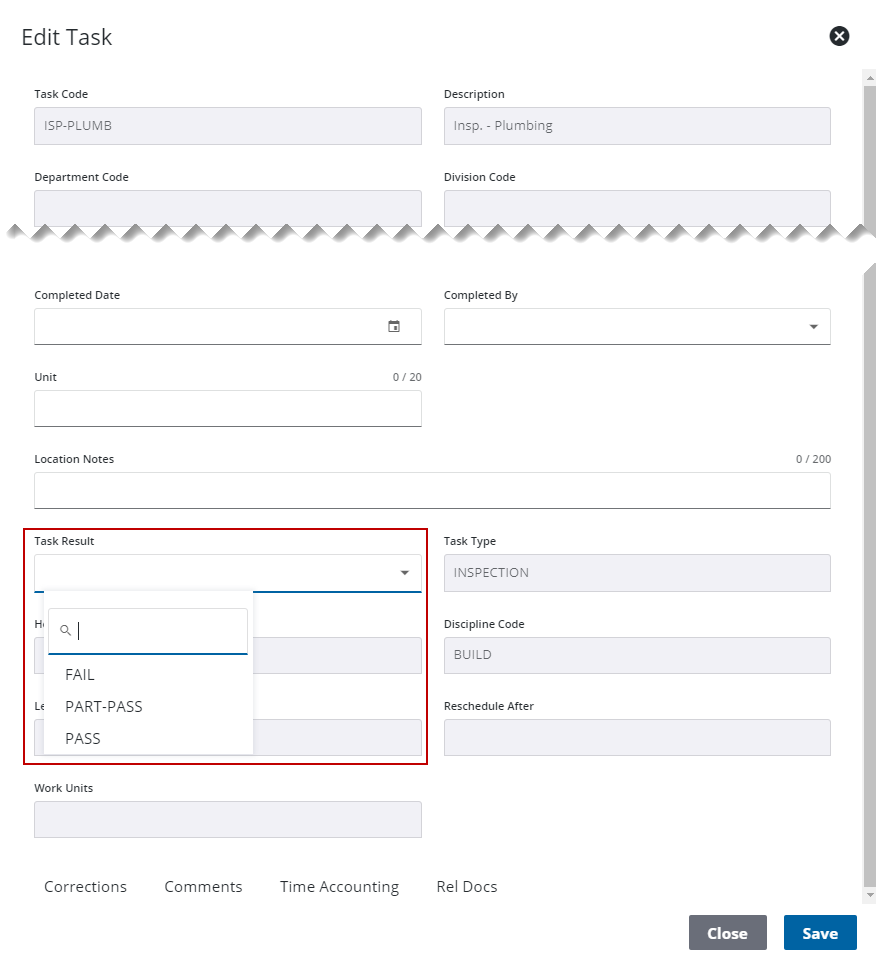Image resolution: width=876 pixels, height=973 pixels.
Task: Open the Rel Docs tab
Action: [x=467, y=887]
